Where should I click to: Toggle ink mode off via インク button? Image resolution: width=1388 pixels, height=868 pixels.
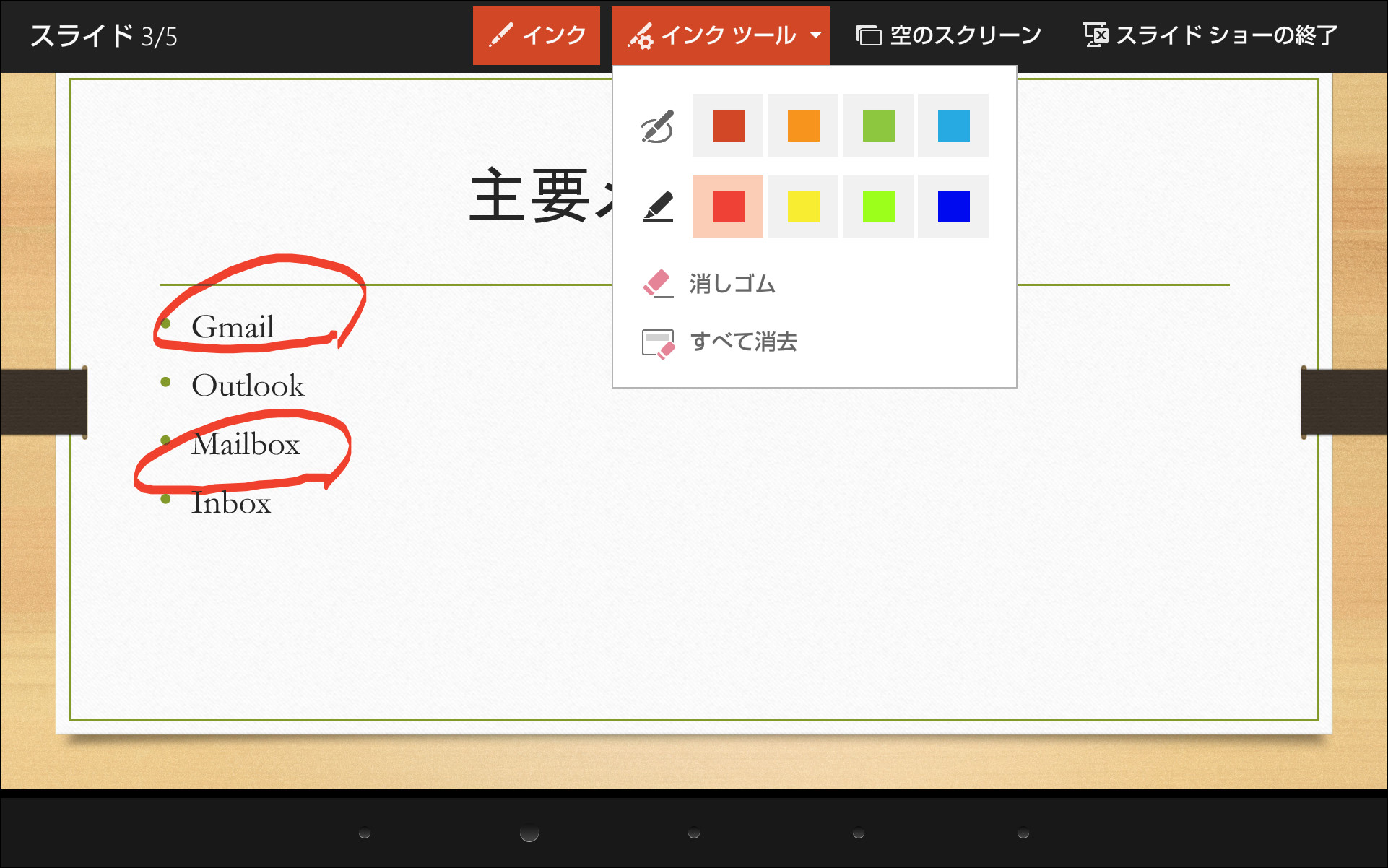click(x=537, y=35)
